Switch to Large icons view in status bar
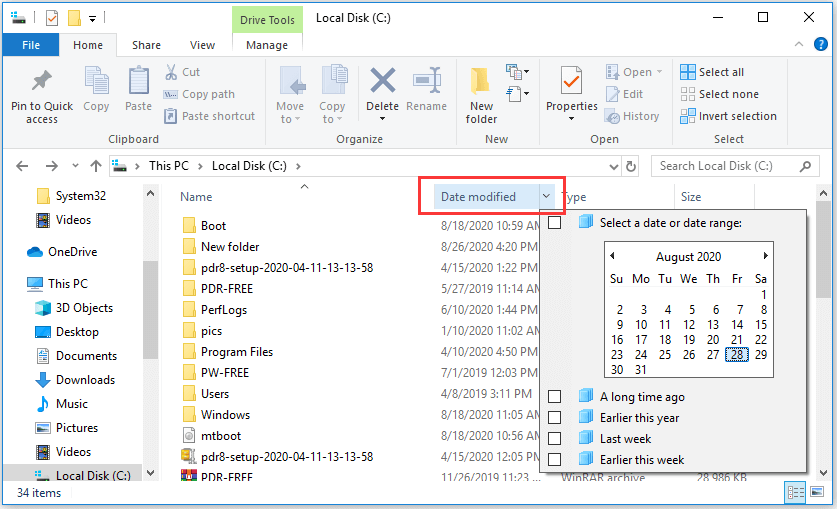This screenshot has height=509, width=837. [x=817, y=492]
